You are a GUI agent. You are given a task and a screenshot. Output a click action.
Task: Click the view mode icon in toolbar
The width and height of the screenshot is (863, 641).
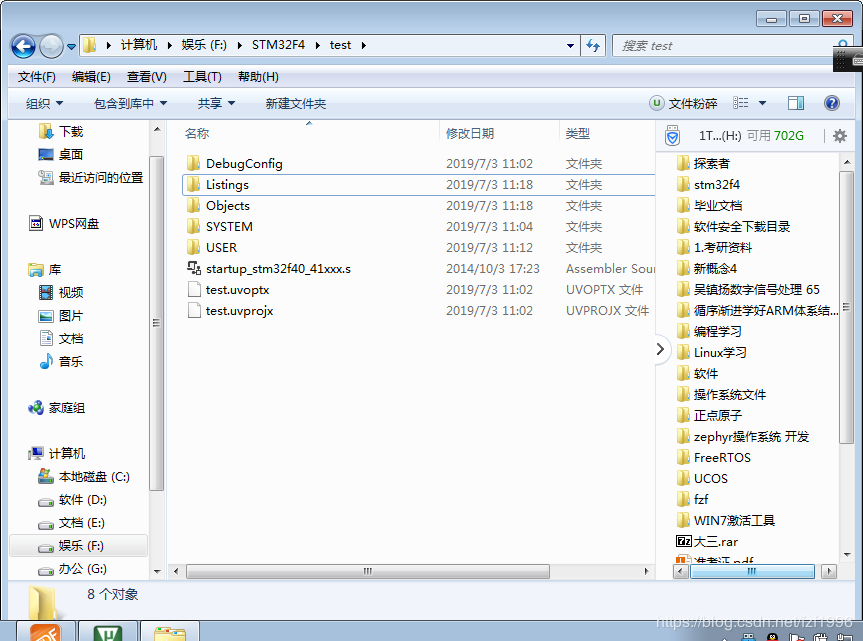coord(741,103)
